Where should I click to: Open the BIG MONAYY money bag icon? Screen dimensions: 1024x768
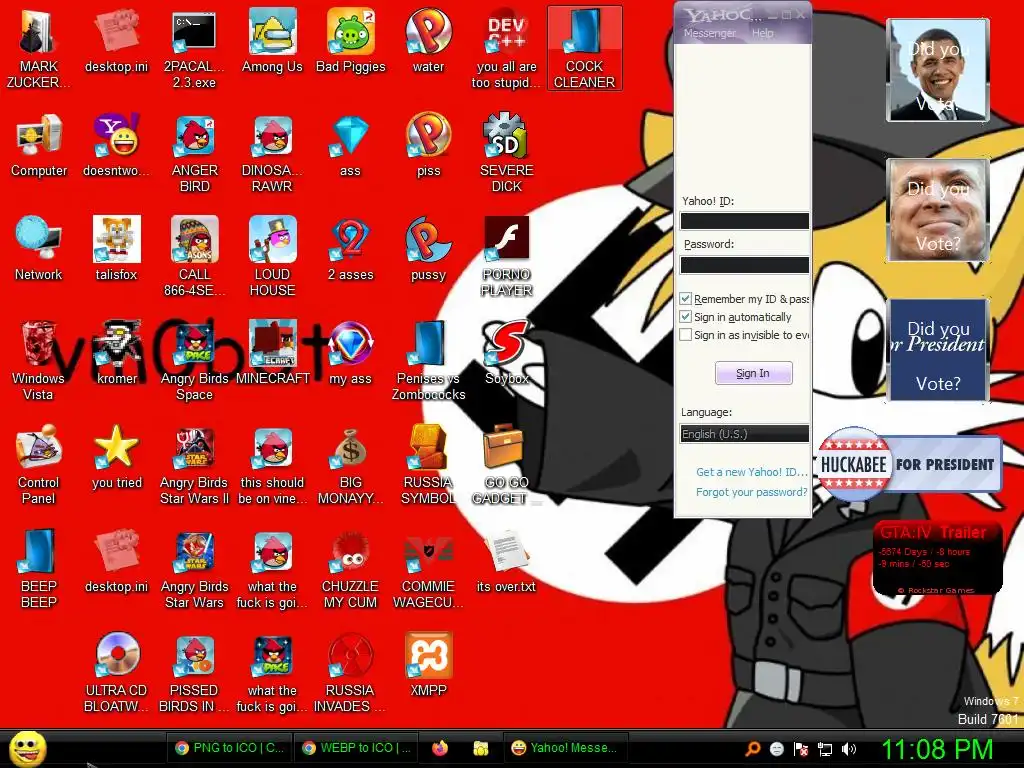[350, 465]
